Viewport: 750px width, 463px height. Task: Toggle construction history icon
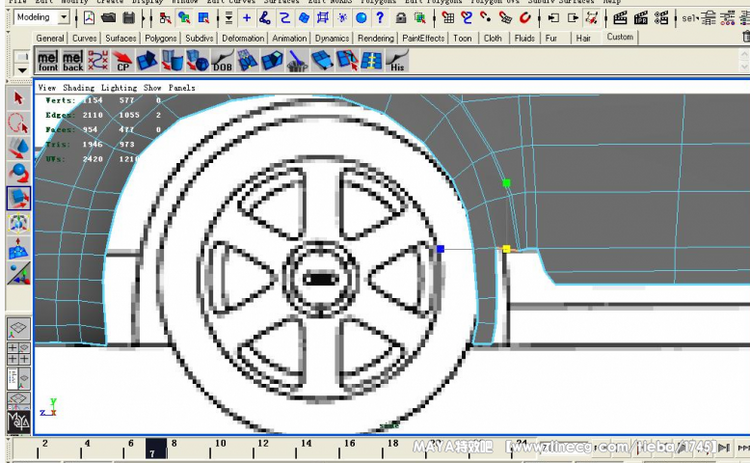tap(592, 18)
